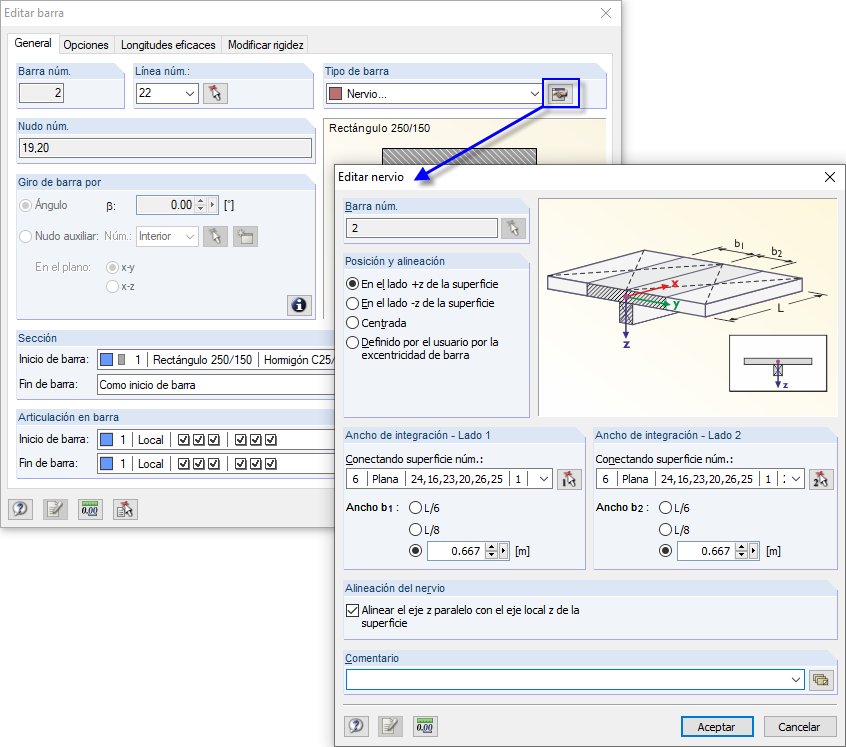Select En el lado -z de la superficie
This screenshot has width=846, height=747.
352,303
